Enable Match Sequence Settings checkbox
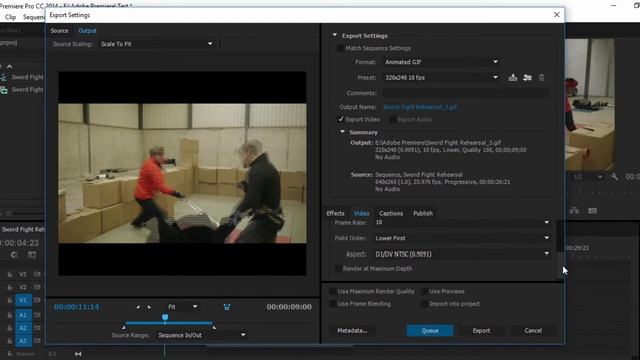 point(340,48)
